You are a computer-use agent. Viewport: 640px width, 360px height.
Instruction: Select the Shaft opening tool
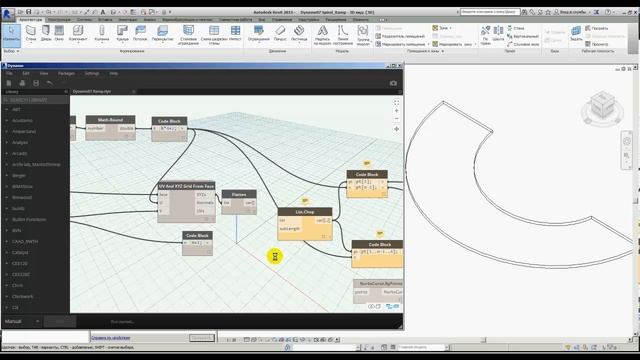pos(498,33)
